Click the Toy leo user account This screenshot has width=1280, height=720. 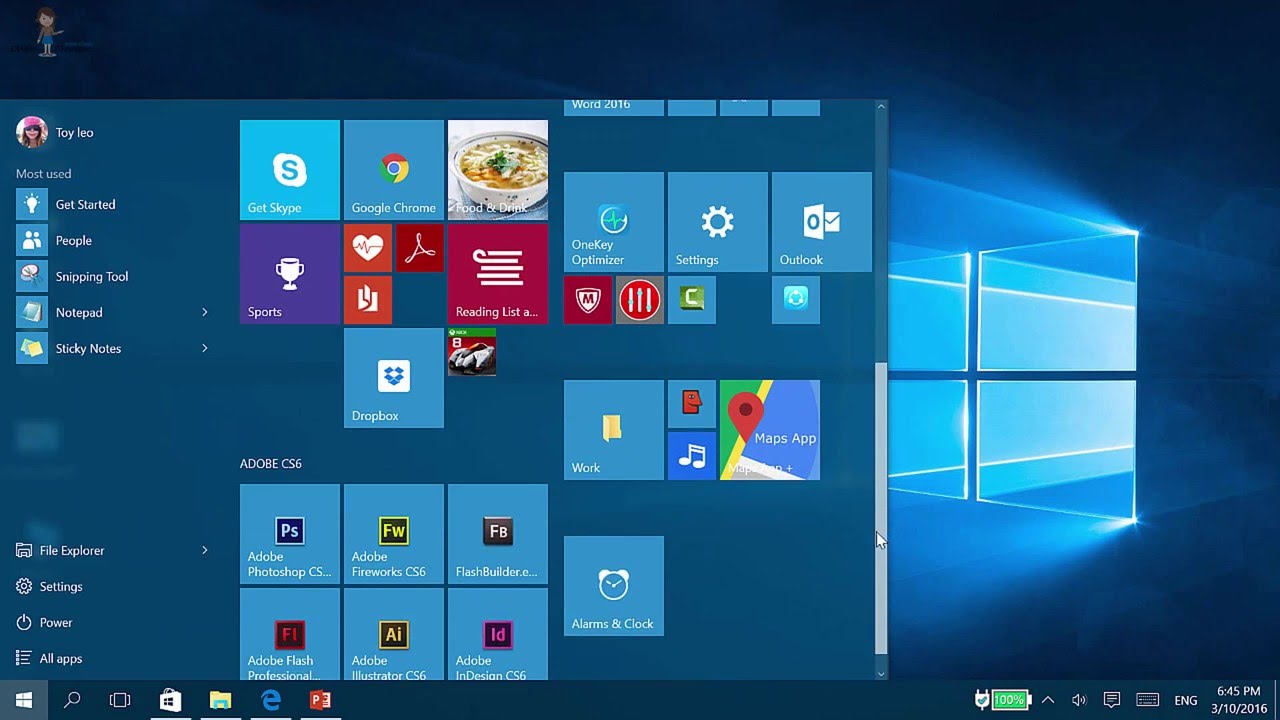(x=56, y=133)
